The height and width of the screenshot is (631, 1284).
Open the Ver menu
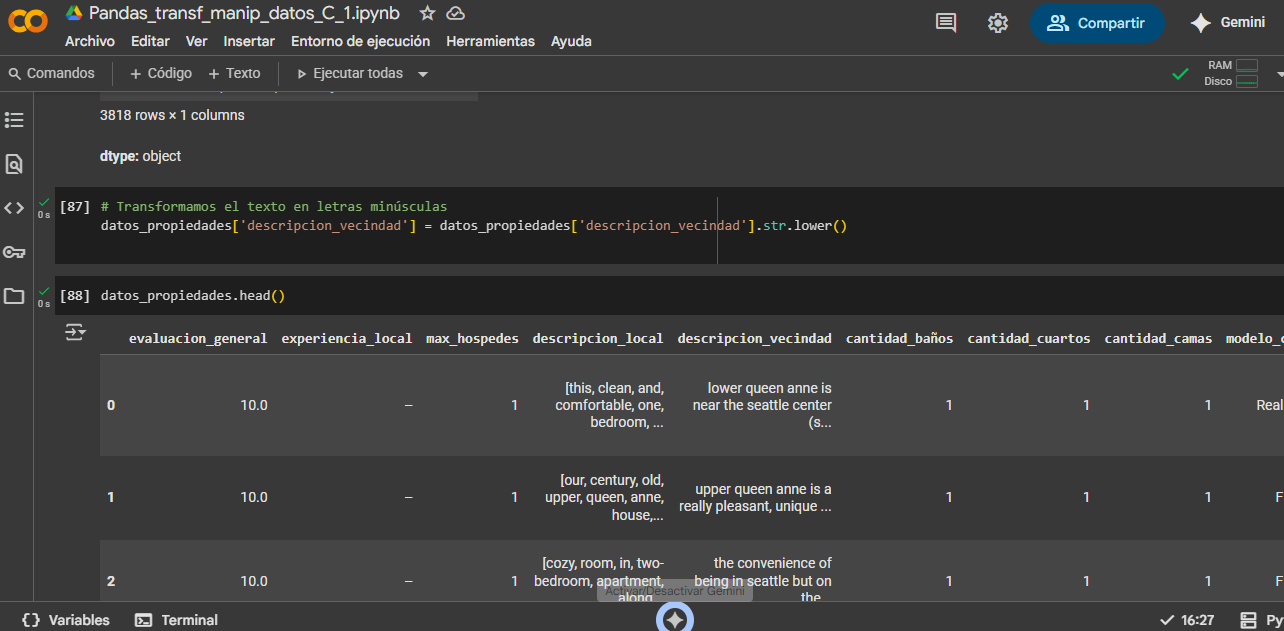(x=197, y=41)
